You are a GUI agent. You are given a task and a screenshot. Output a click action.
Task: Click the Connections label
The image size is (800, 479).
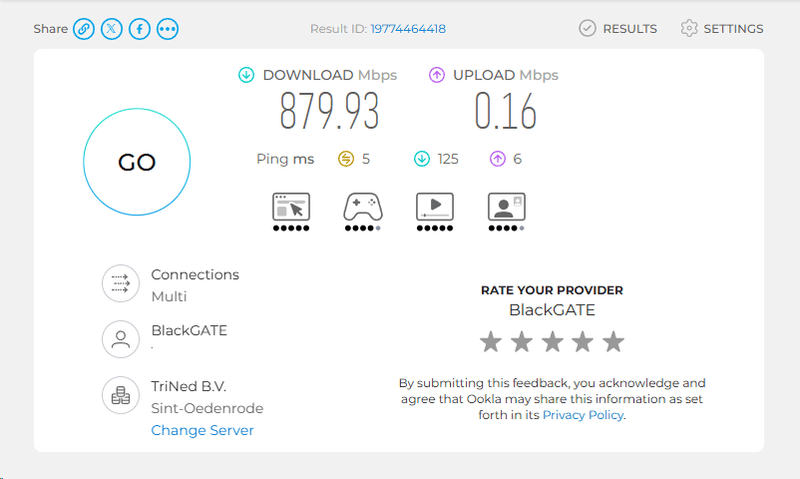pos(195,274)
